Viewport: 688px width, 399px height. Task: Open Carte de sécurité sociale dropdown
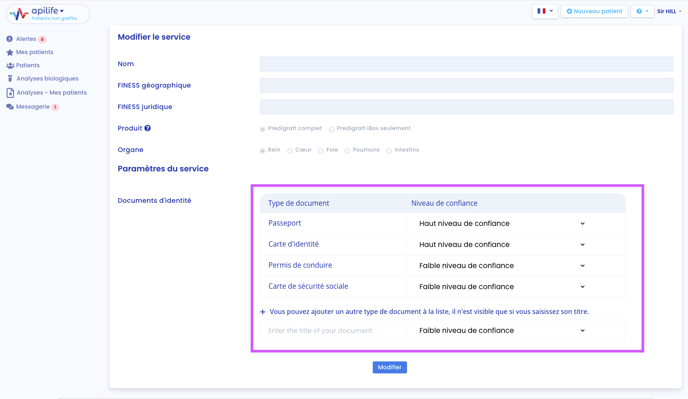502,287
